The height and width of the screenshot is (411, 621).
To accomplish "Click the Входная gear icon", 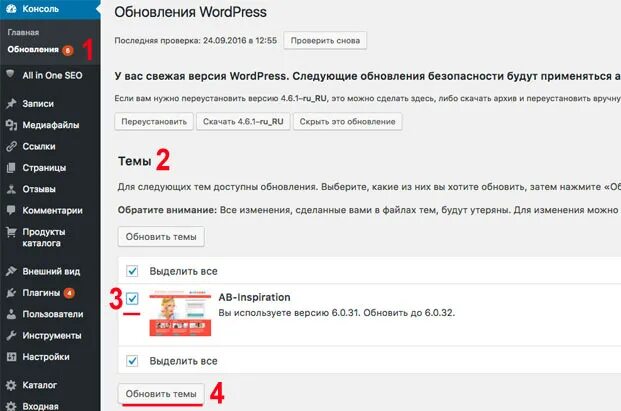I will point(11,406).
